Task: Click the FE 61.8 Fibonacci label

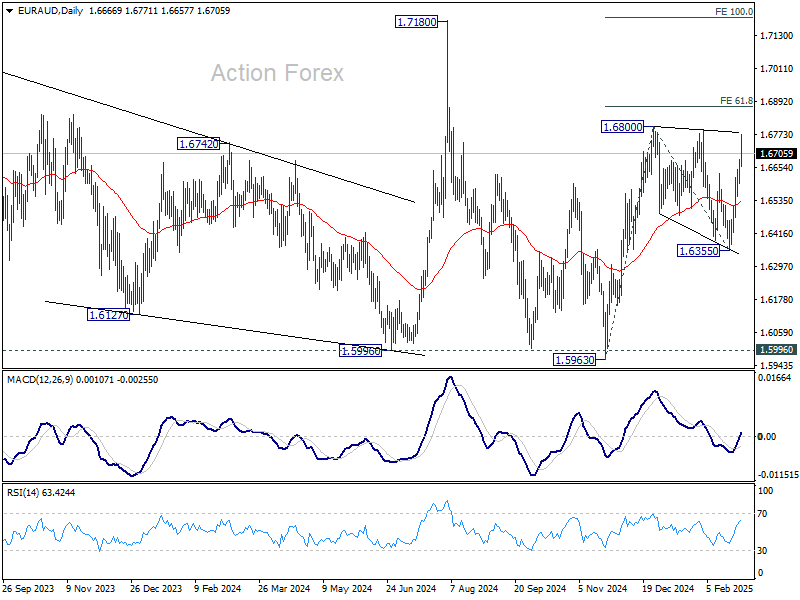Action: tap(736, 101)
